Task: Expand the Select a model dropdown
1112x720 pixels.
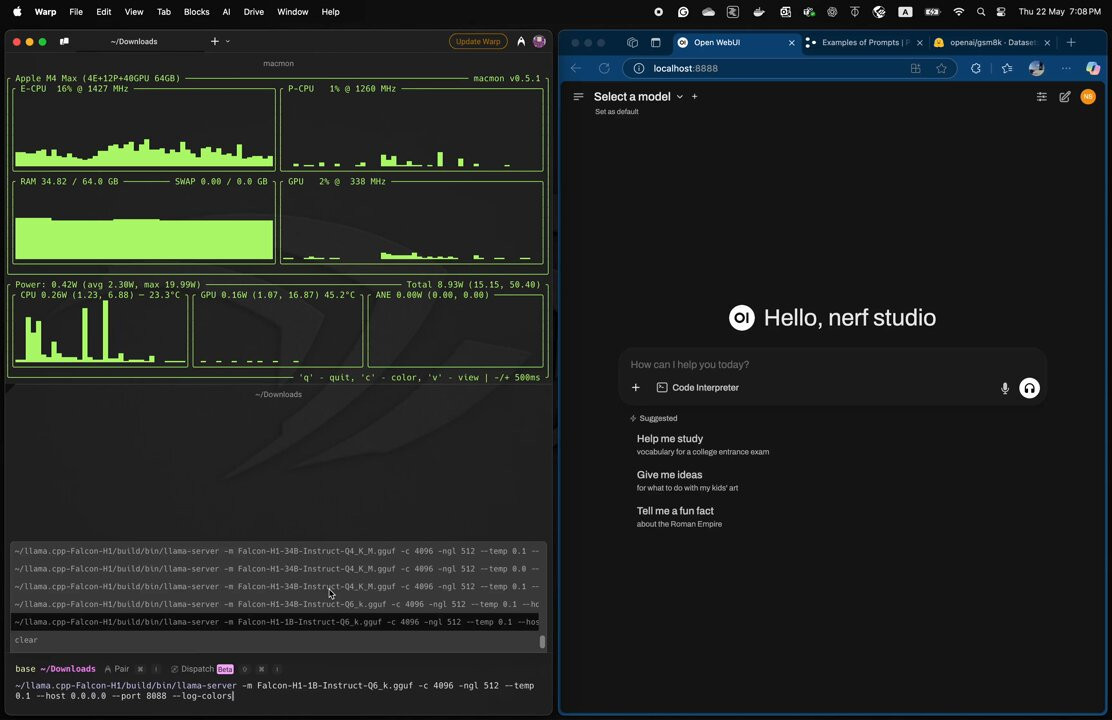Action: click(638, 96)
